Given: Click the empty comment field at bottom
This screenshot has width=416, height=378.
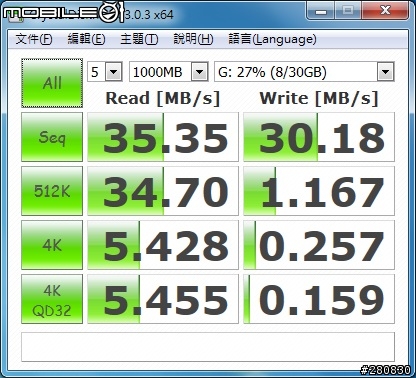Looking at the screenshot, I should pos(208,347).
